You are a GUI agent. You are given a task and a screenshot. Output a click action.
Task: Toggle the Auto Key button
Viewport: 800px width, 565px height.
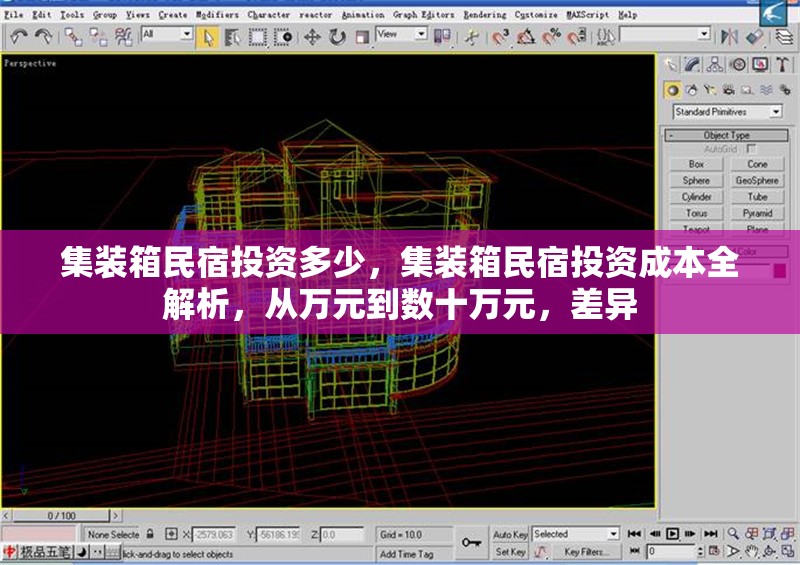click(x=510, y=534)
